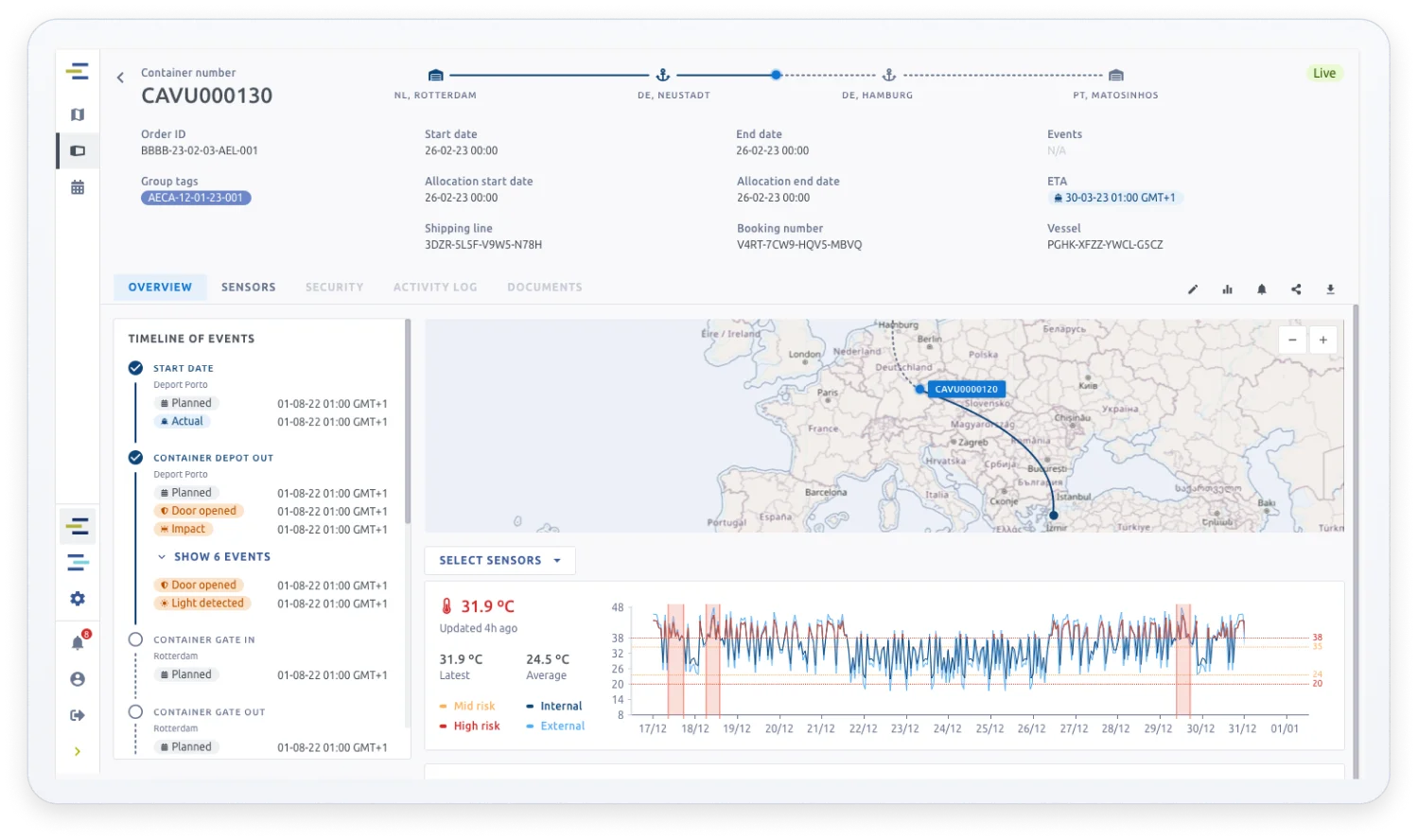Click the share icon in toolbar
1418x840 pixels.
pos(1296,289)
